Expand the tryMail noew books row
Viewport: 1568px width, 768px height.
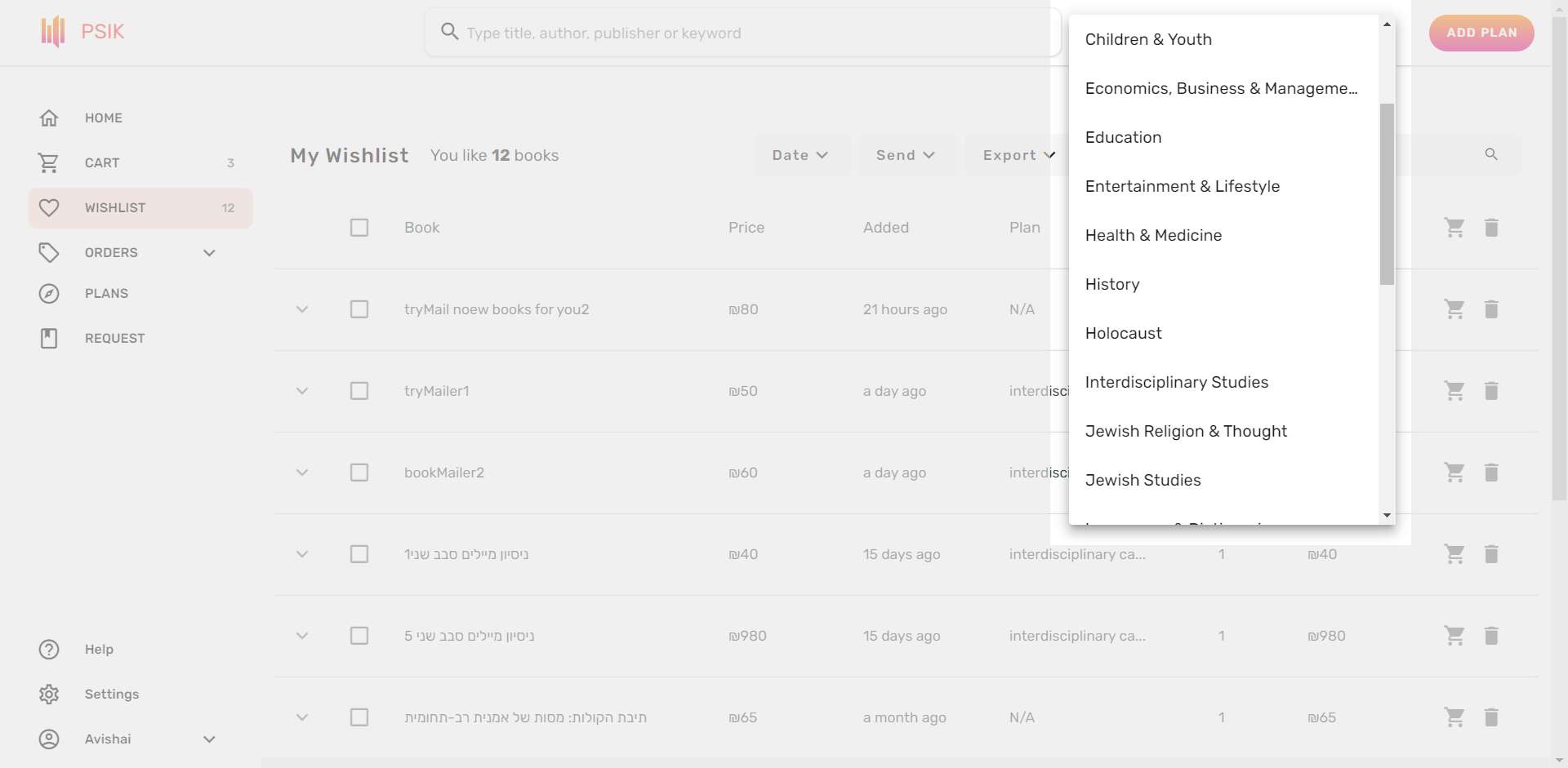tap(302, 309)
